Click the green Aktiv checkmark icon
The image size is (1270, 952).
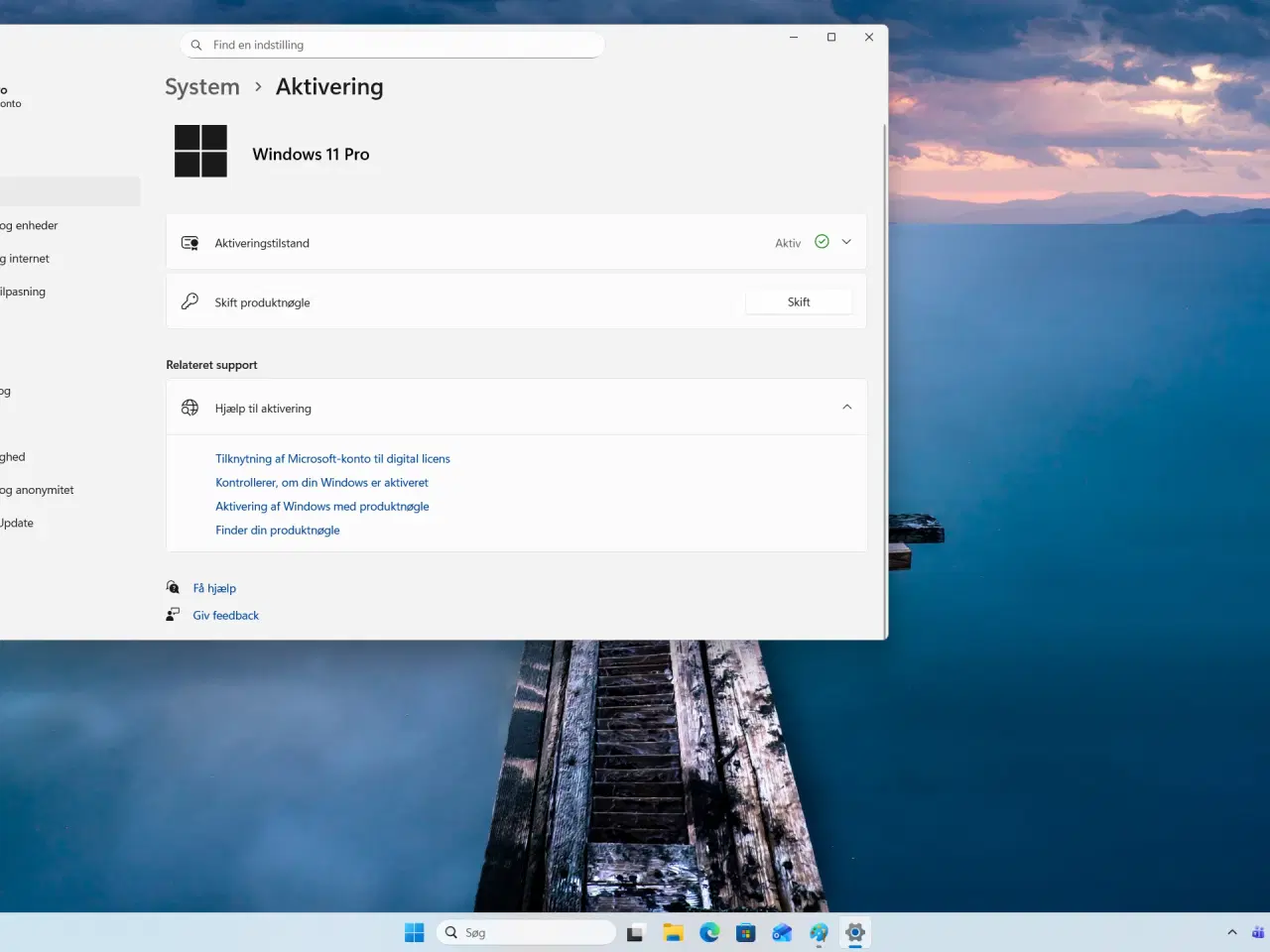coord(821,241)
